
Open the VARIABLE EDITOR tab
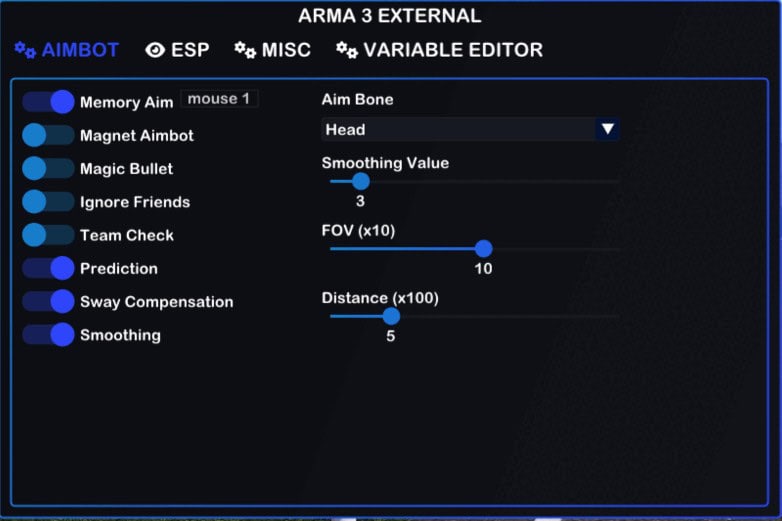453,50
